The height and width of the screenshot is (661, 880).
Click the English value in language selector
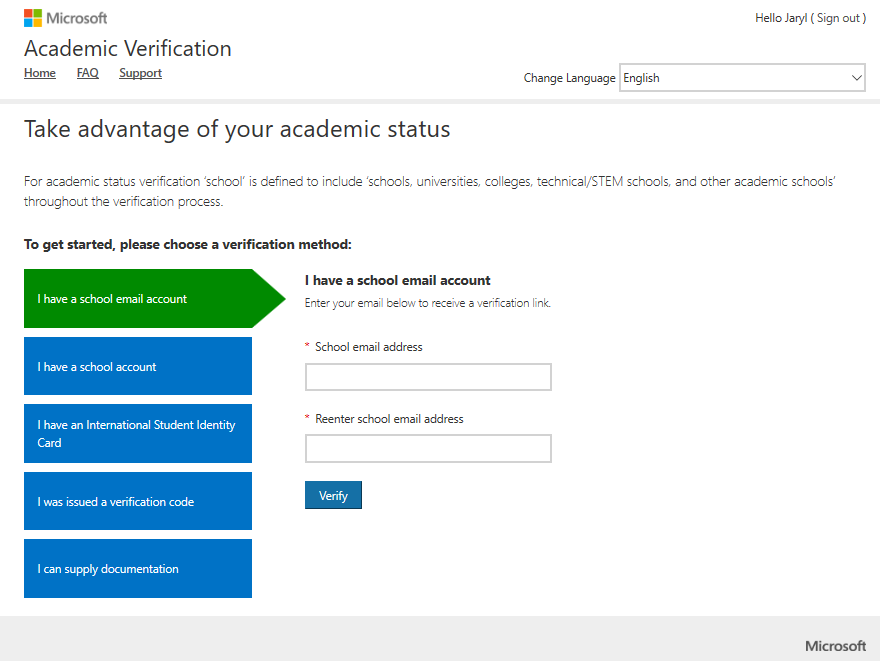click(641, 78)
